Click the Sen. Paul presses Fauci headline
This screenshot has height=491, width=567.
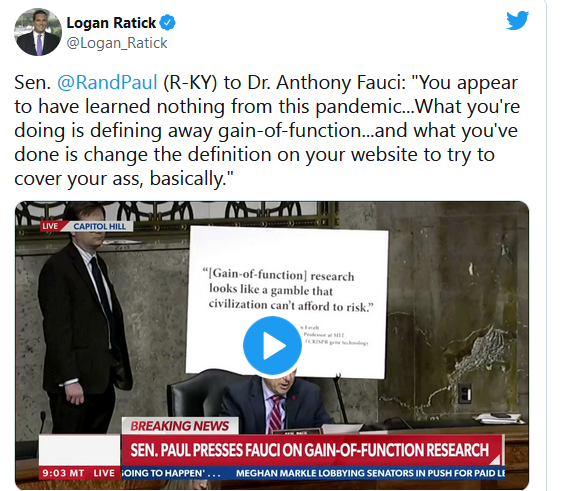tap(311, 450)
